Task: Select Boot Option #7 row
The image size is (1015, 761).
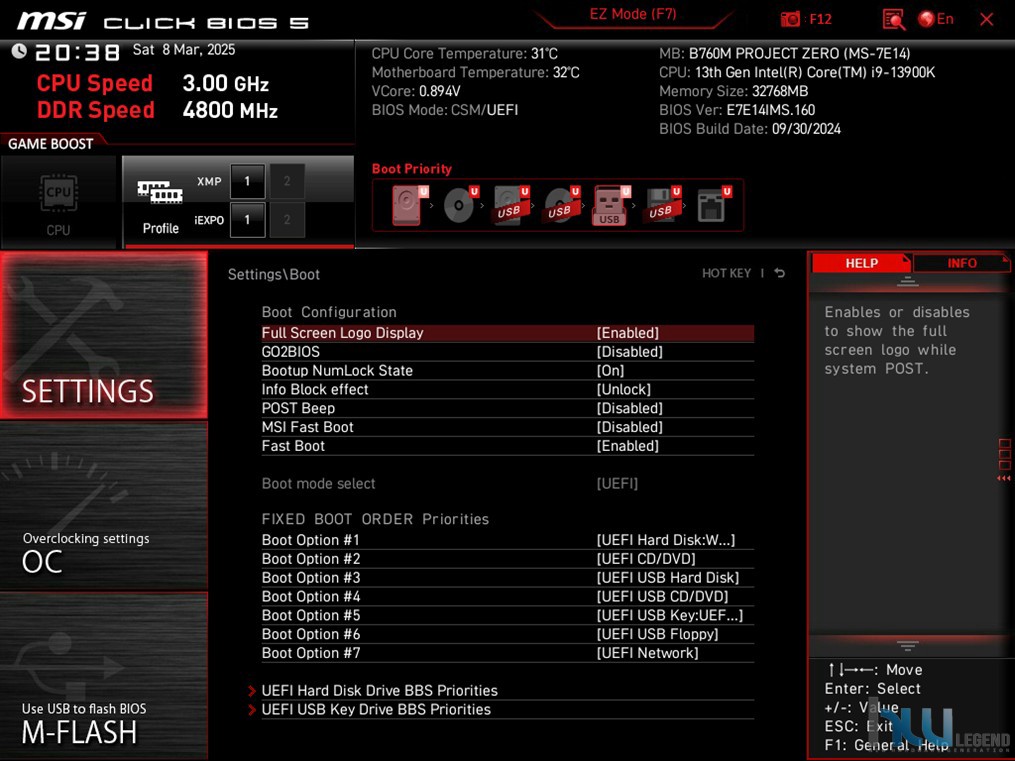Action: click(508, 653)
